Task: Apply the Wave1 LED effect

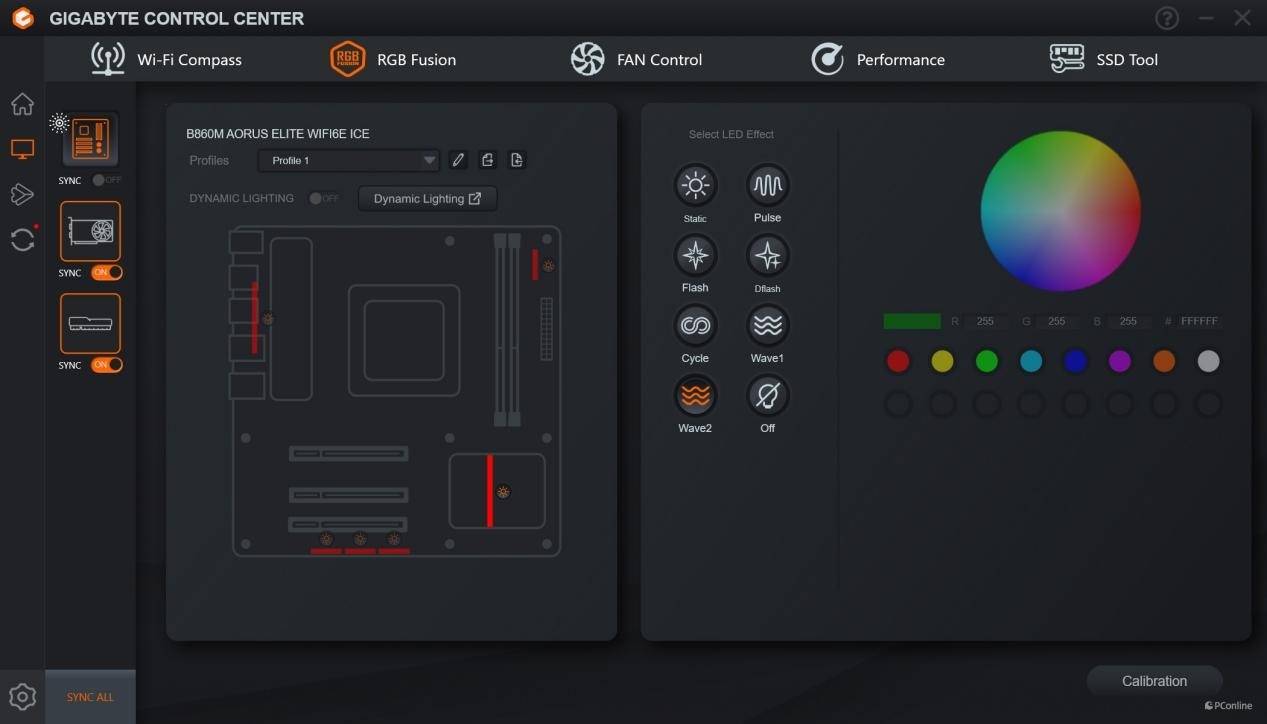Action: coord(767,326)
